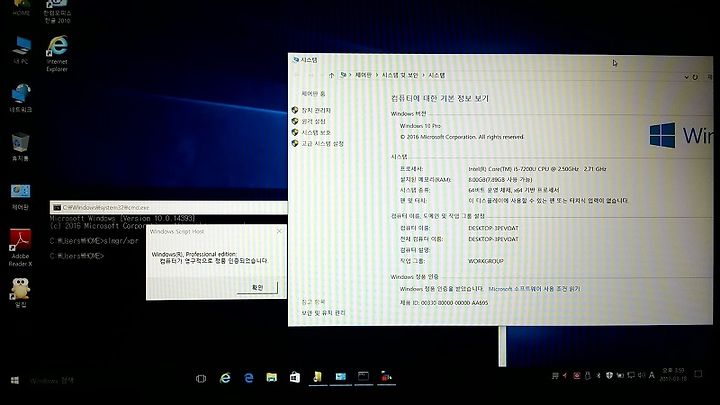Click the network tray icon
The image size is (720, 405).
tap(631, 375)
